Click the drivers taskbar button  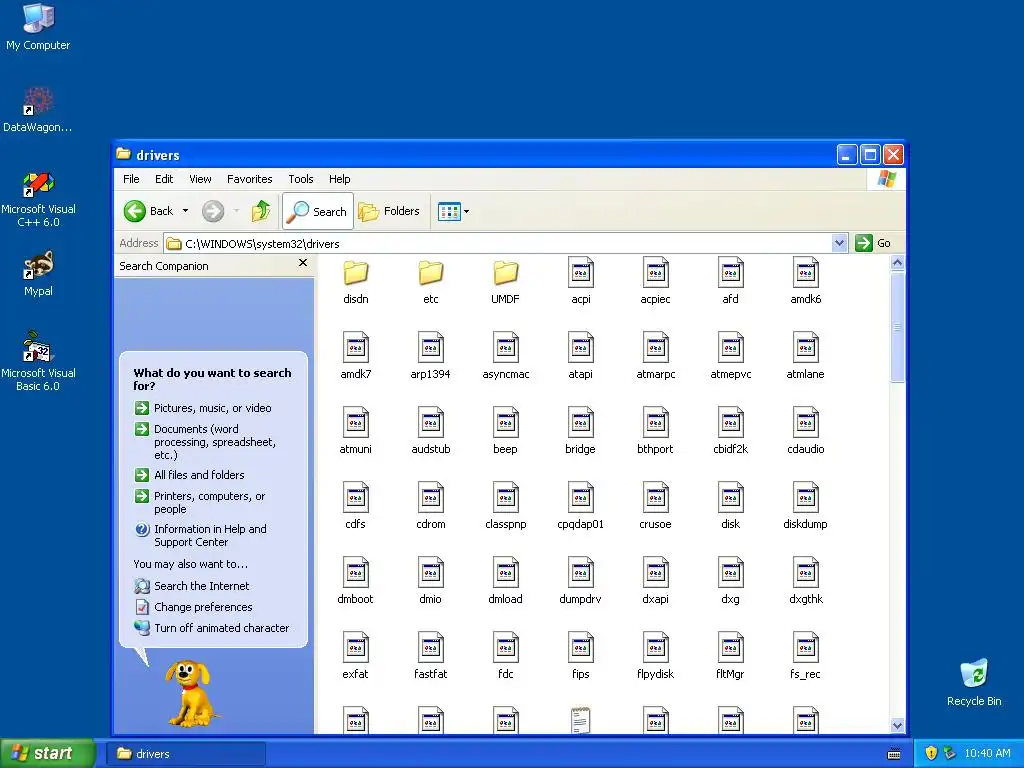186,754
